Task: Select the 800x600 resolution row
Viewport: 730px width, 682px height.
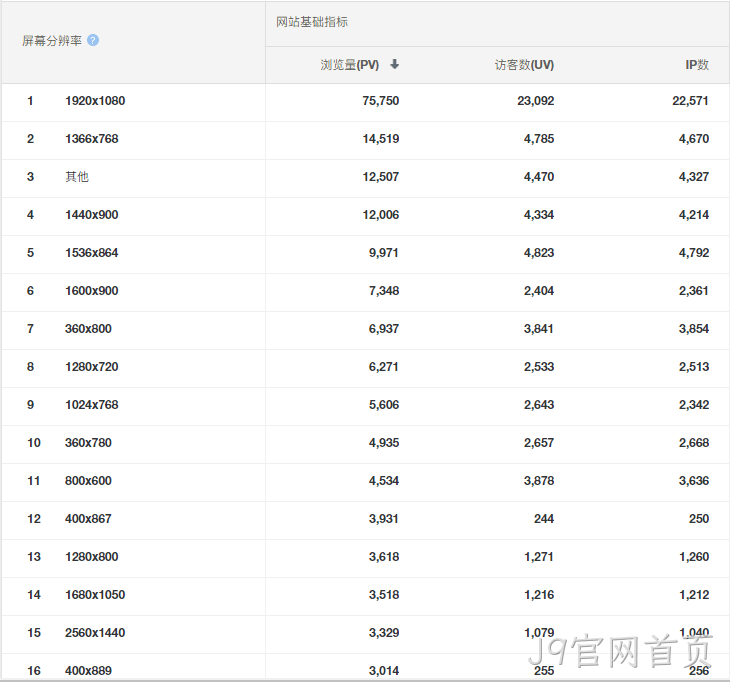Action: (x=365, y=481)
